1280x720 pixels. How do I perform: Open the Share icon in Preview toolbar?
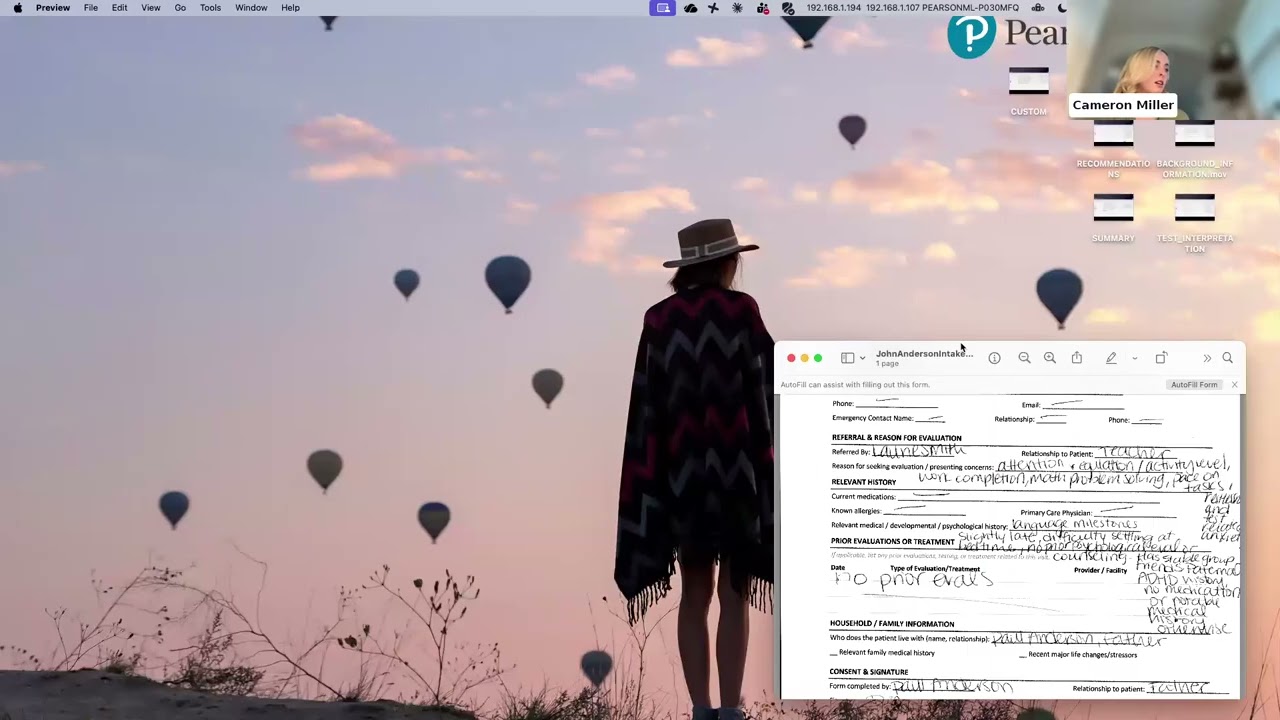click(1077, 358)
